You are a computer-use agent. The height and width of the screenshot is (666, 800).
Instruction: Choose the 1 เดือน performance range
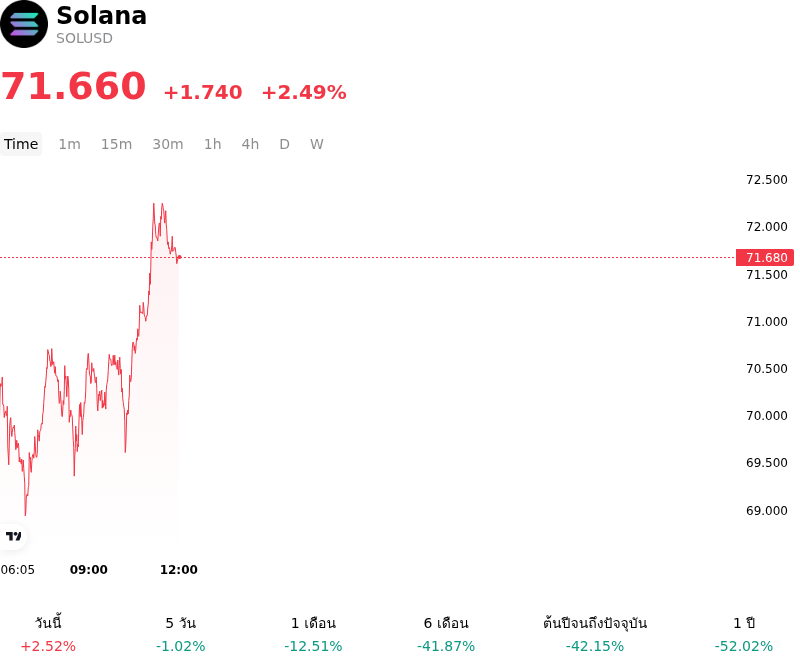[313, 634]
